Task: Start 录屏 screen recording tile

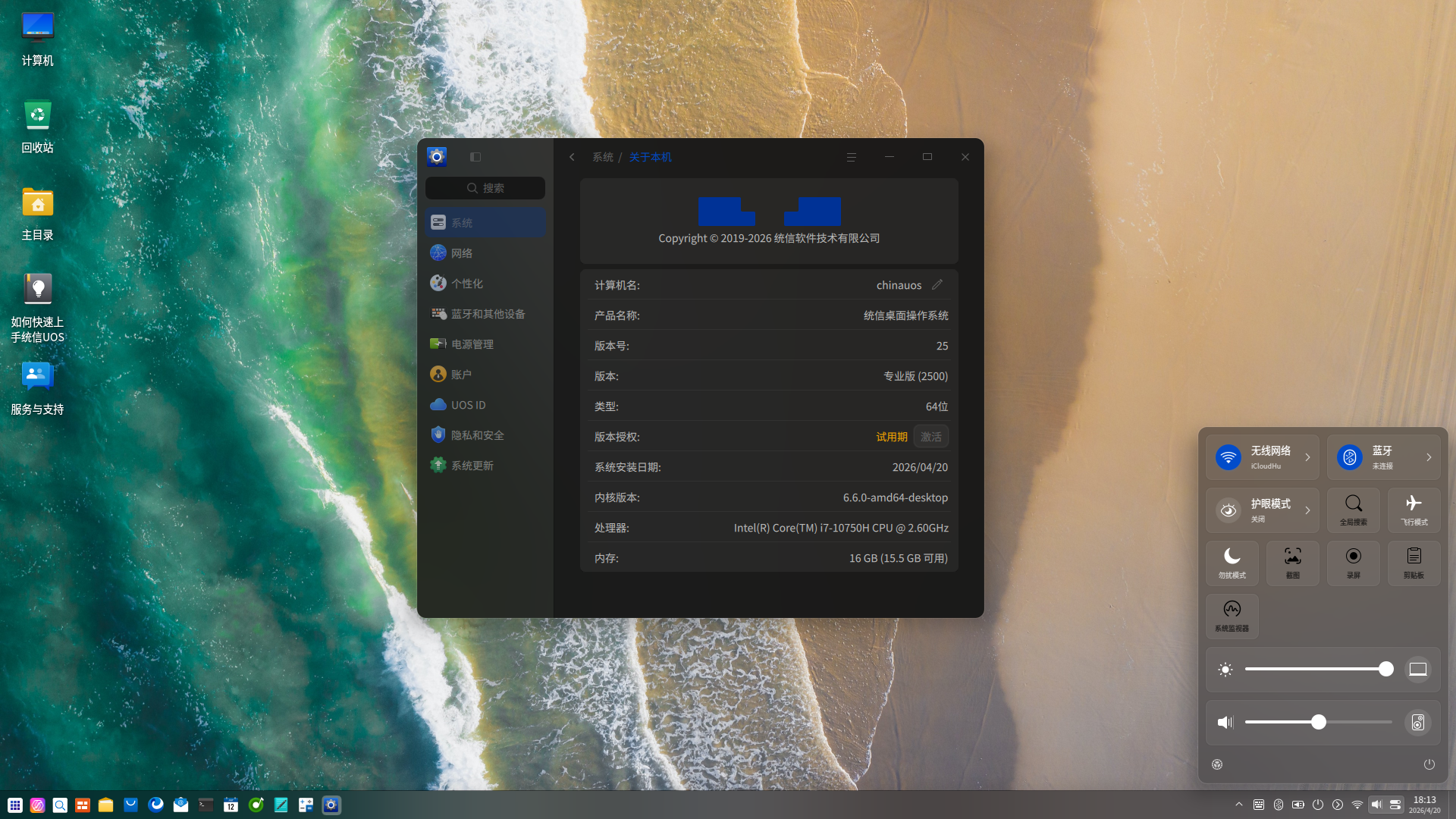Action: [x=1354, y=563]
